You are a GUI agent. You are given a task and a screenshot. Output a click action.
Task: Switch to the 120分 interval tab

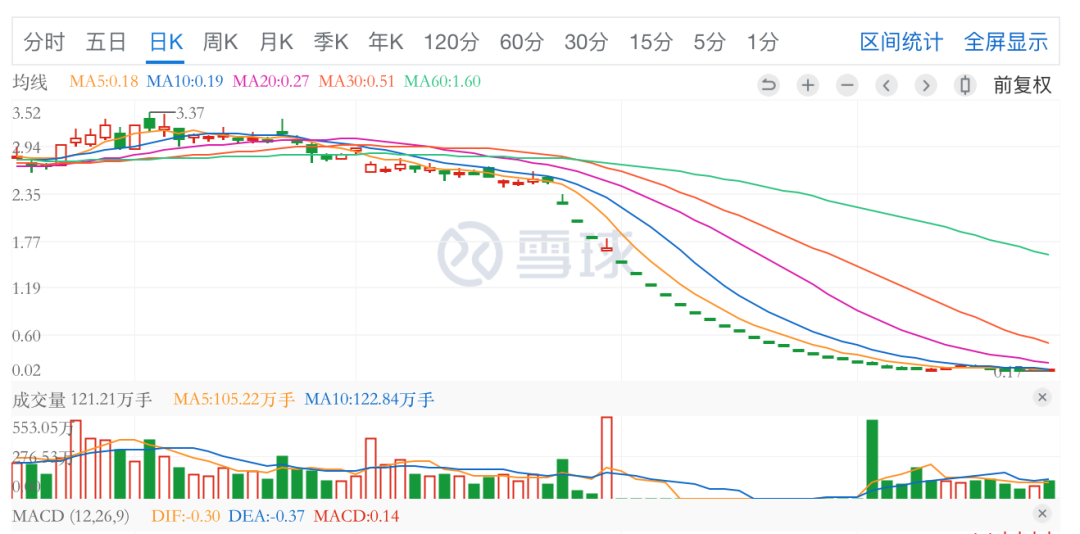click(x=451, y=42)
